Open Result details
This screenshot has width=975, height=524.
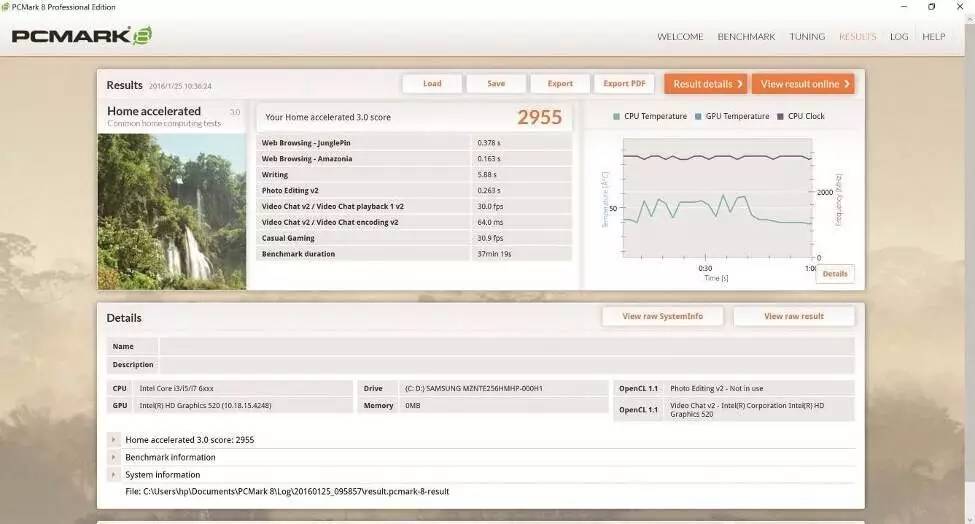[705, 84]
